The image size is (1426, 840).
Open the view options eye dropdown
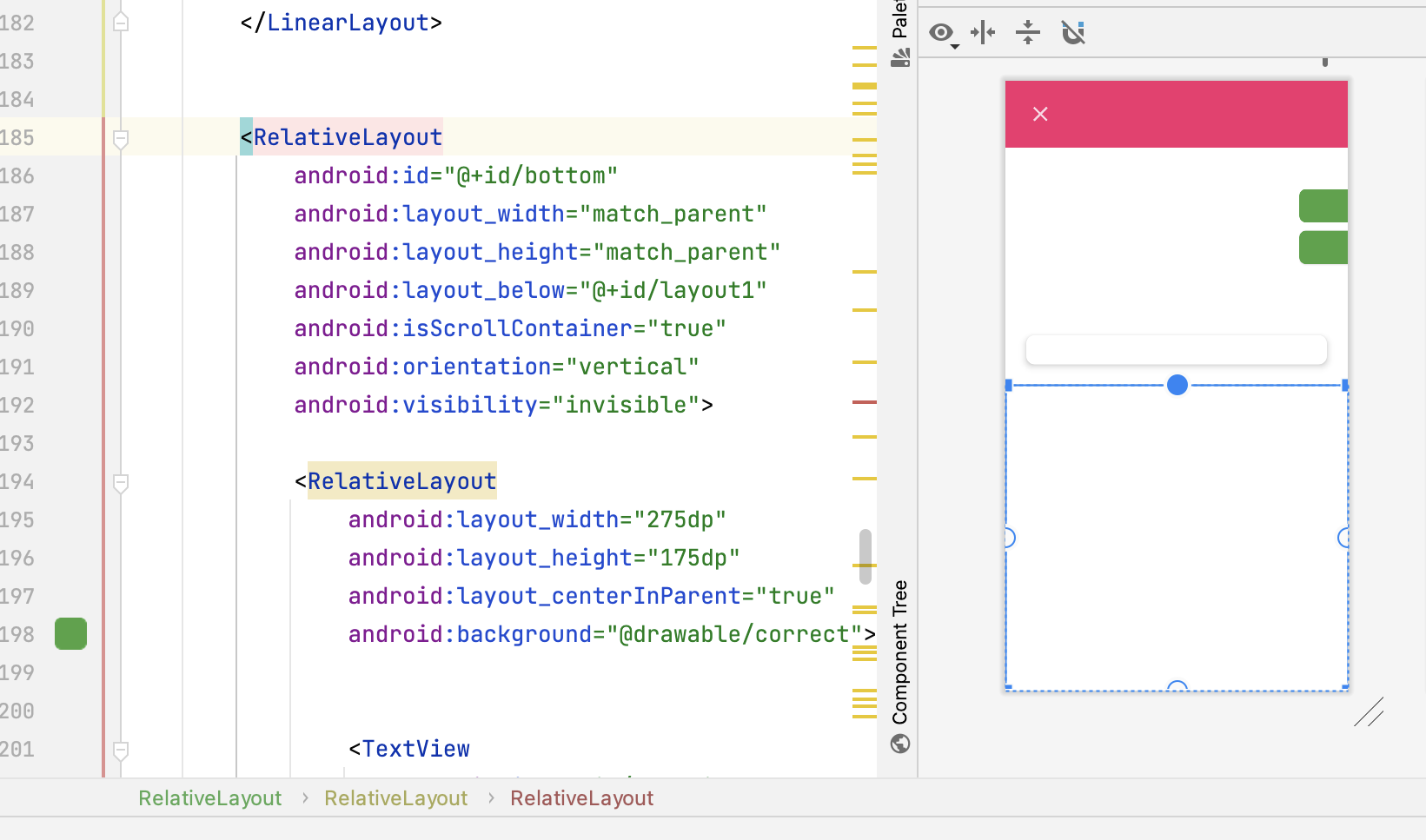[944, 34]
